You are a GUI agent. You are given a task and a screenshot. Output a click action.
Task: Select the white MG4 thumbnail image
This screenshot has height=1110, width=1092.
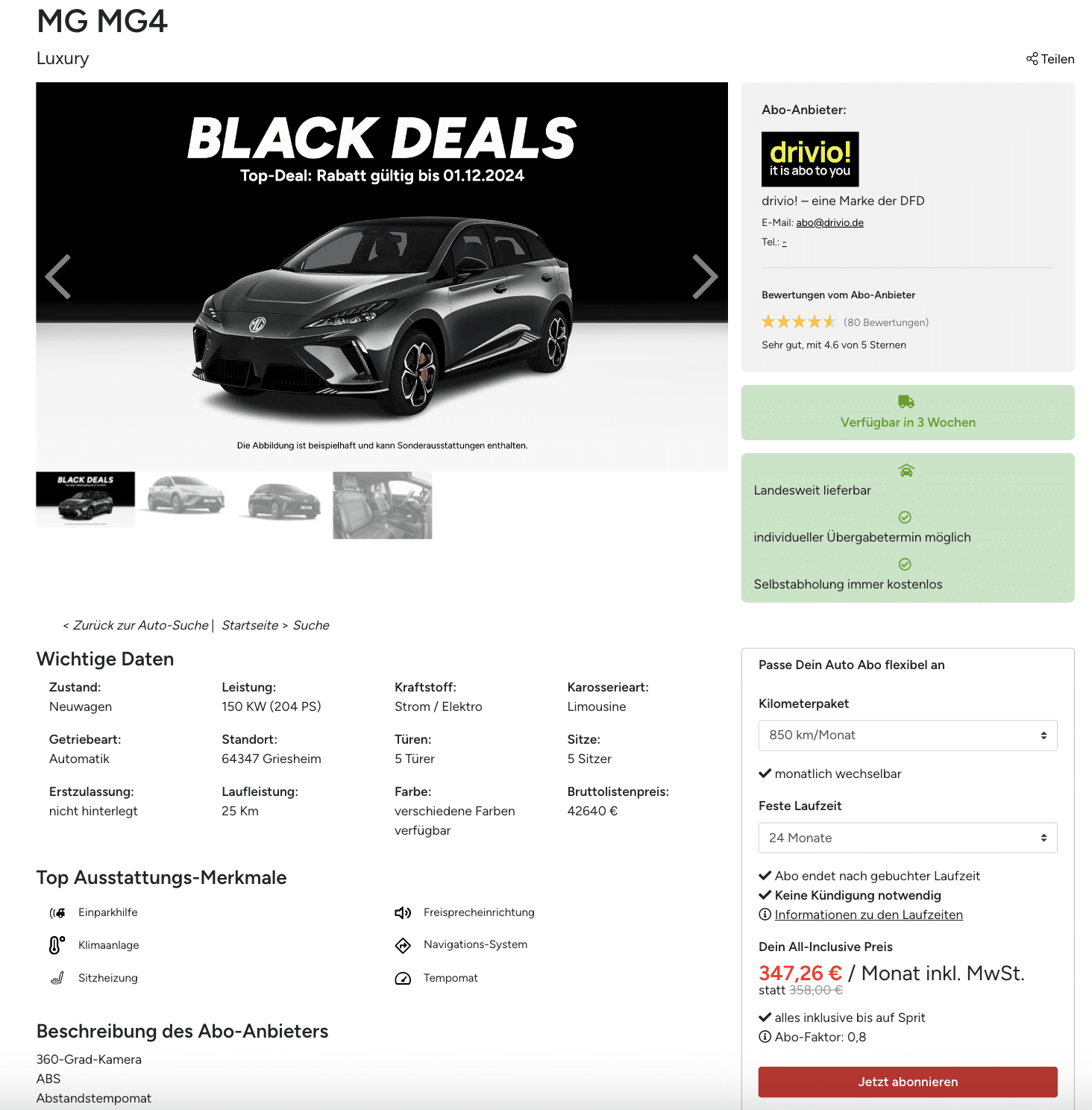(185, 495)
